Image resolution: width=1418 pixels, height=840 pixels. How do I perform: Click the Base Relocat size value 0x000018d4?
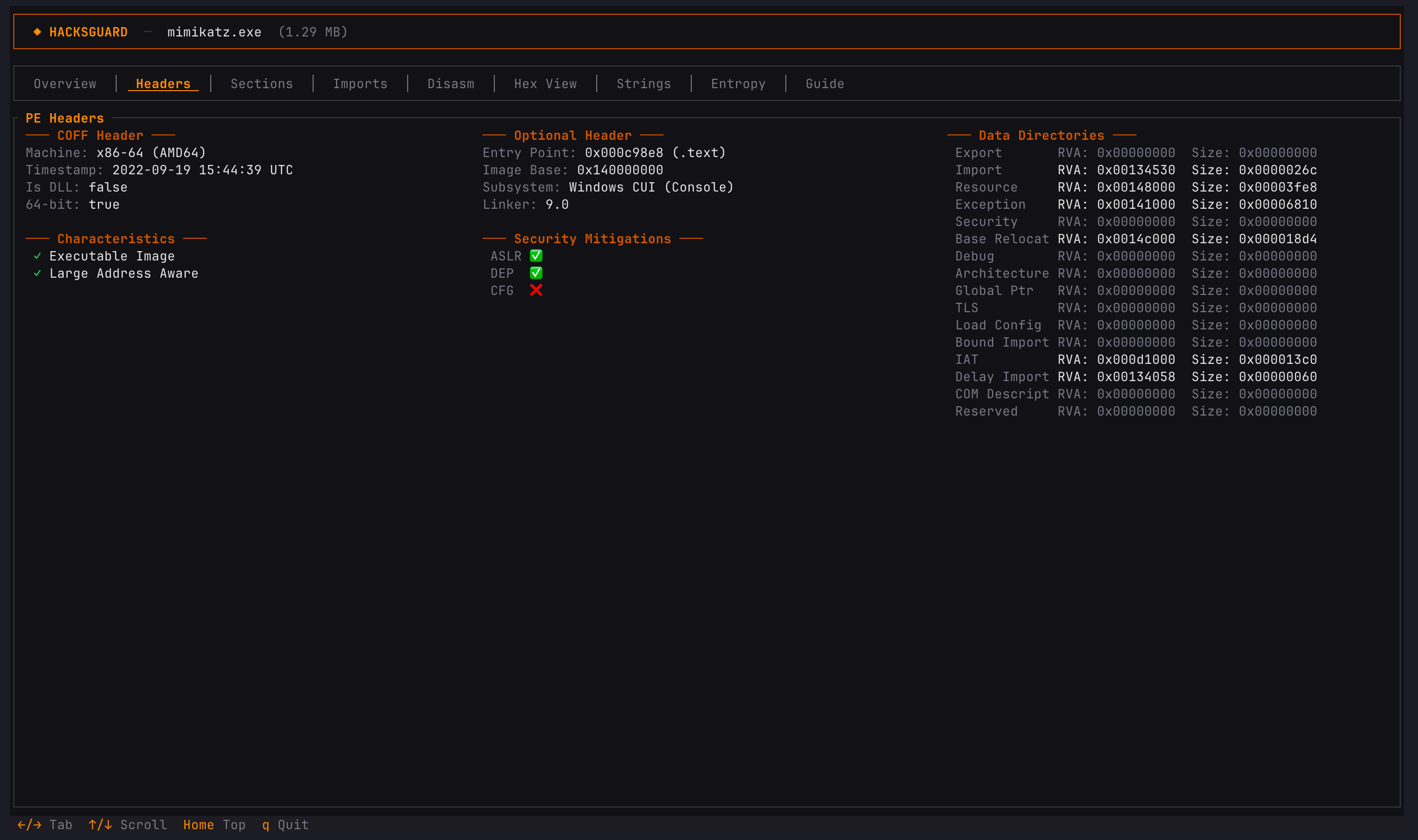(1278, 239)
